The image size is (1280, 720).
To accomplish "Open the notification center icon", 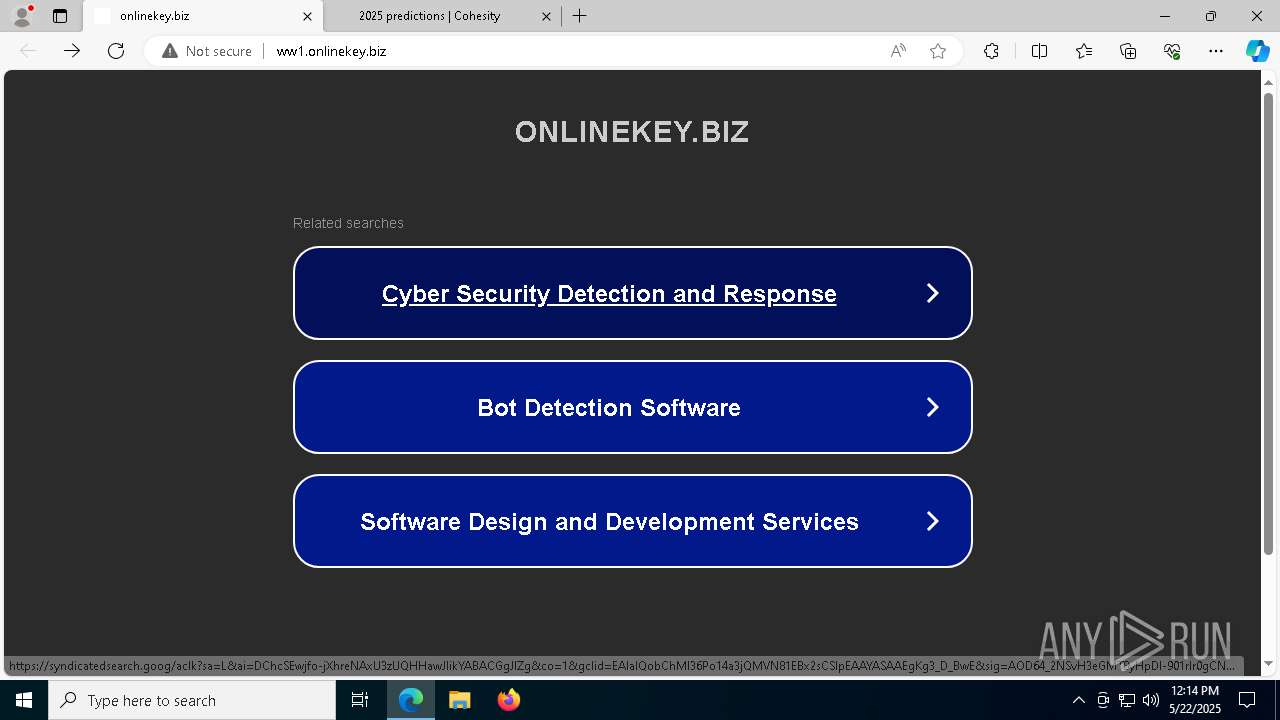I will tap(1247, 700).
